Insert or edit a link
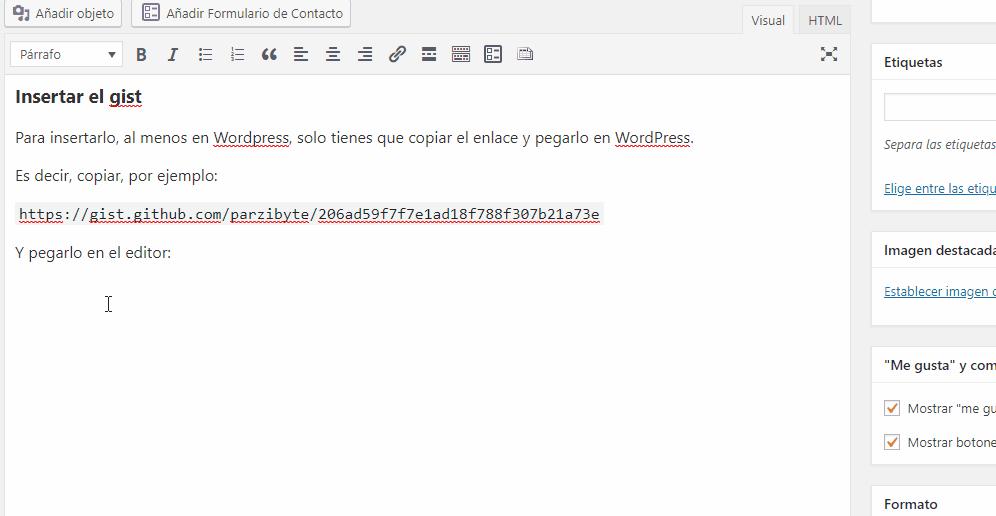The image size is (996, 516). tap(397, 55)
